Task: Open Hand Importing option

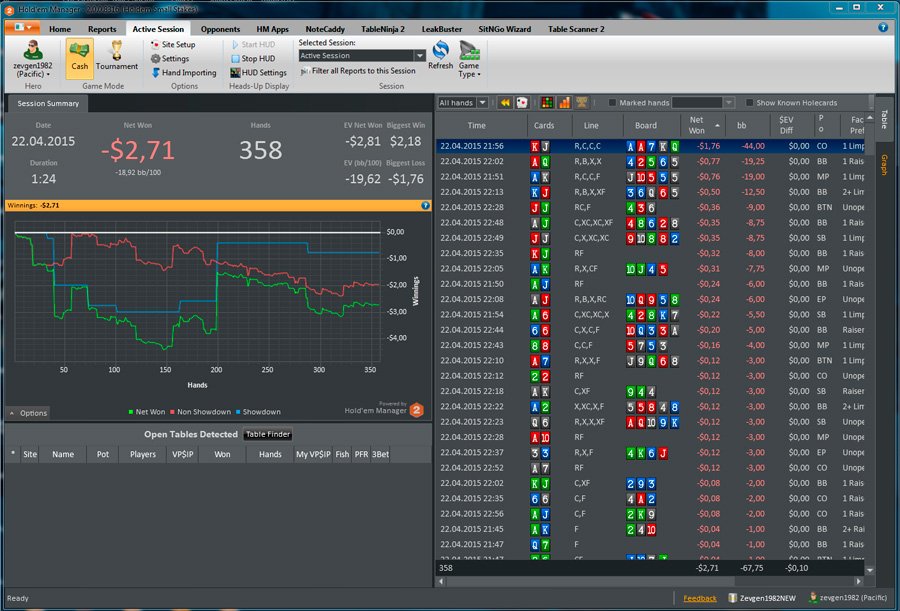Action: pyautogui.click(x=184, y=73)
